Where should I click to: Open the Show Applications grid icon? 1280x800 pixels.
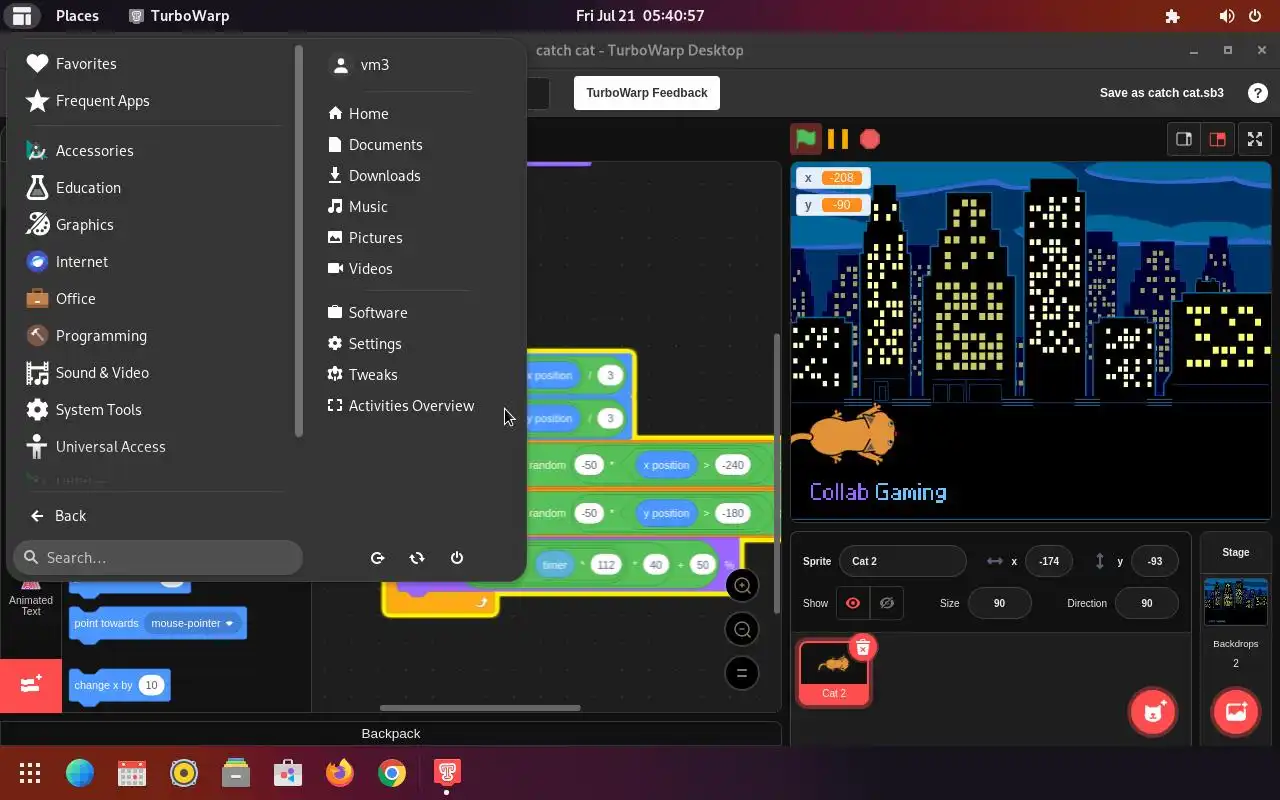(30, 773)
